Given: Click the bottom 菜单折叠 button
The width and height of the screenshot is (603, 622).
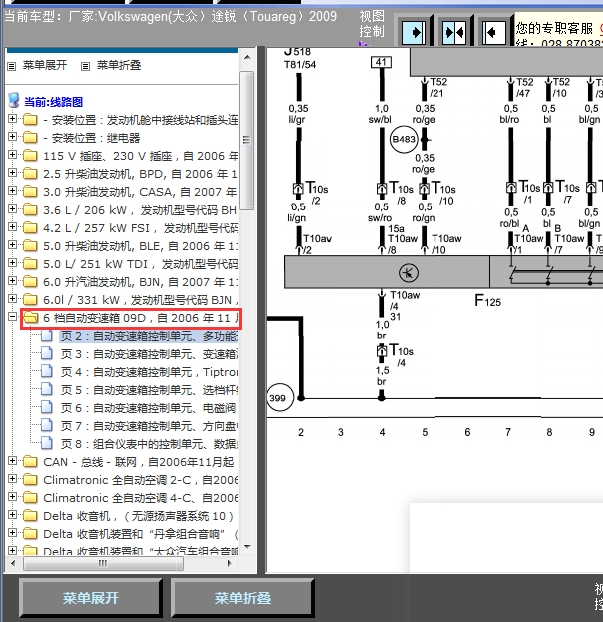Looking at the screenshot, I should pyautogui.click(x=243, y=598).
